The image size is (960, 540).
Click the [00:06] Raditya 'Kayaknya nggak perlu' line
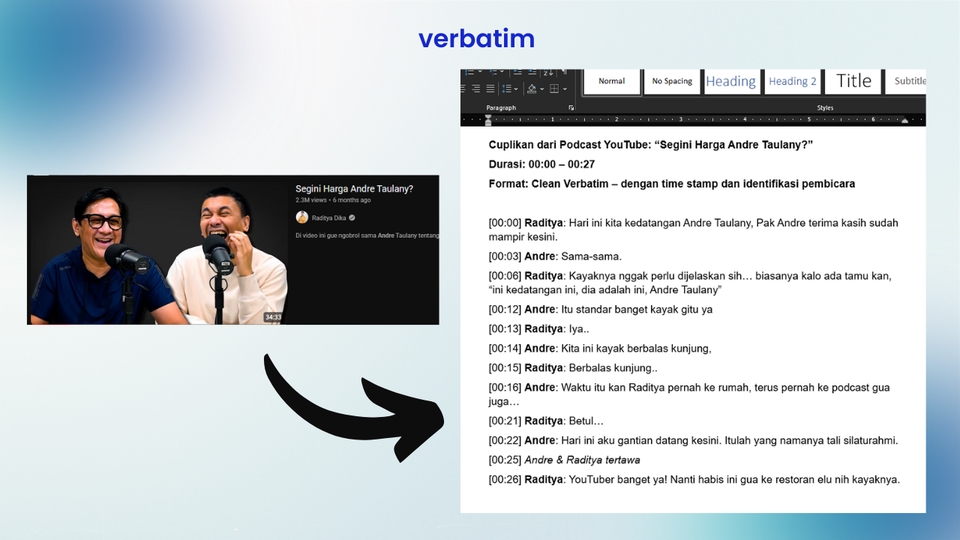(x=690, y=283)
